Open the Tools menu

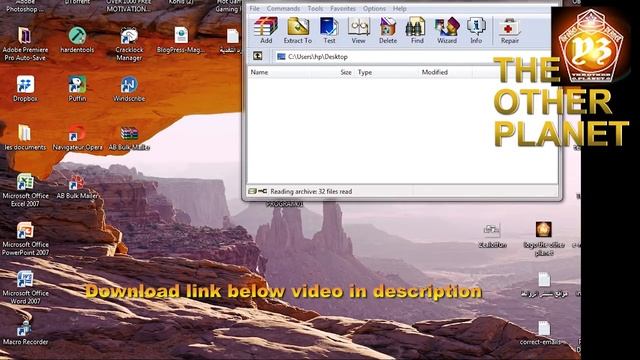pos(315,9)
